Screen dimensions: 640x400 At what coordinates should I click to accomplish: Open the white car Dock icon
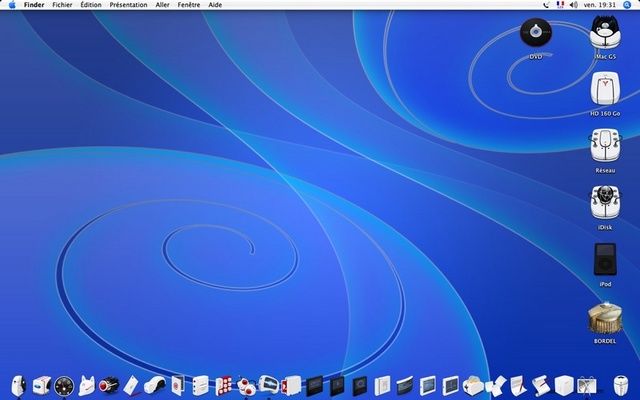coord(155,386)
